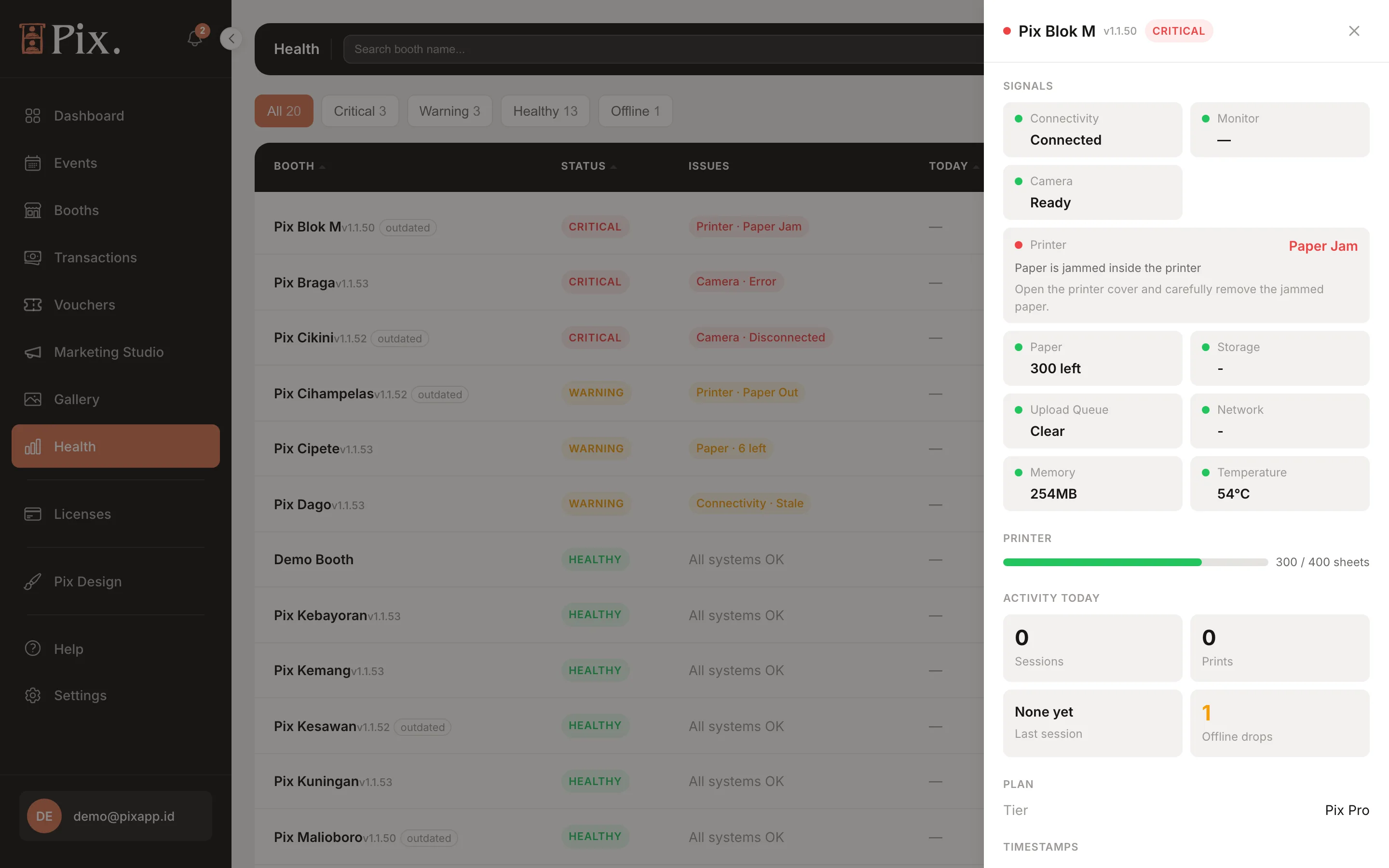Click Printer · Paper Out issue tag

pyautogui.click(x=746, y=393)
